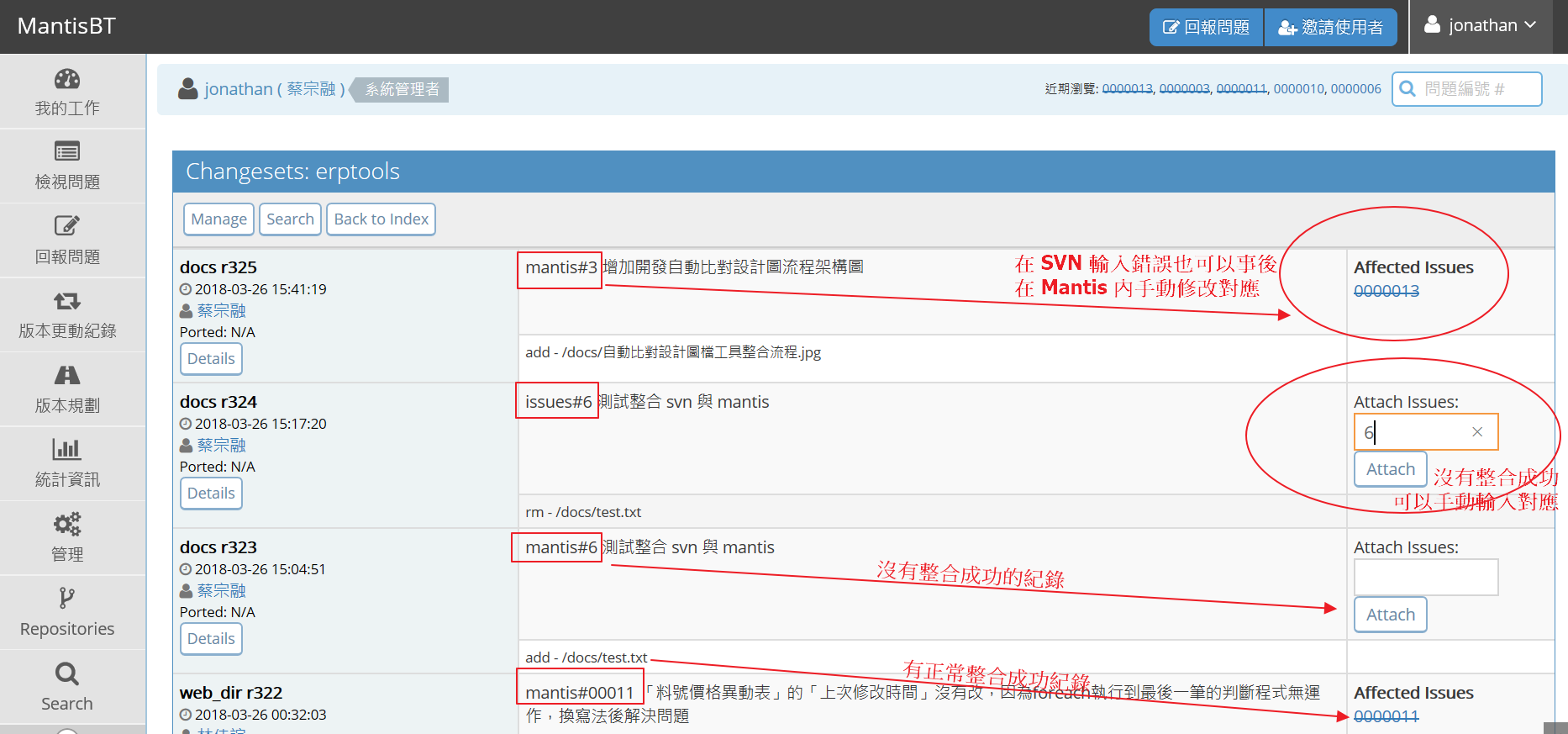Click Back to Index button
The width and height of the screenshot is (1568, 734).
tap(381, 219)
